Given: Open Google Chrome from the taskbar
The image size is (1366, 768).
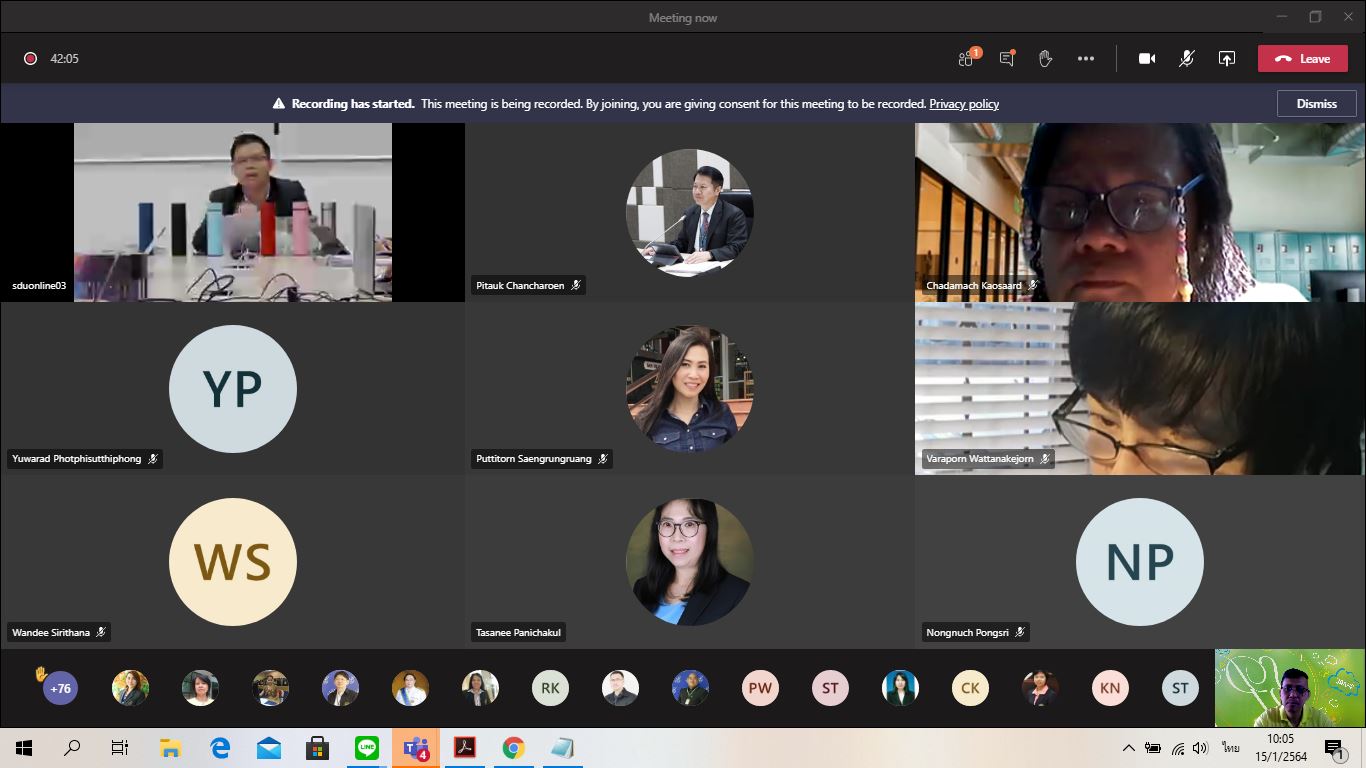Looking at the screenshot, I should tap(514, 748).
